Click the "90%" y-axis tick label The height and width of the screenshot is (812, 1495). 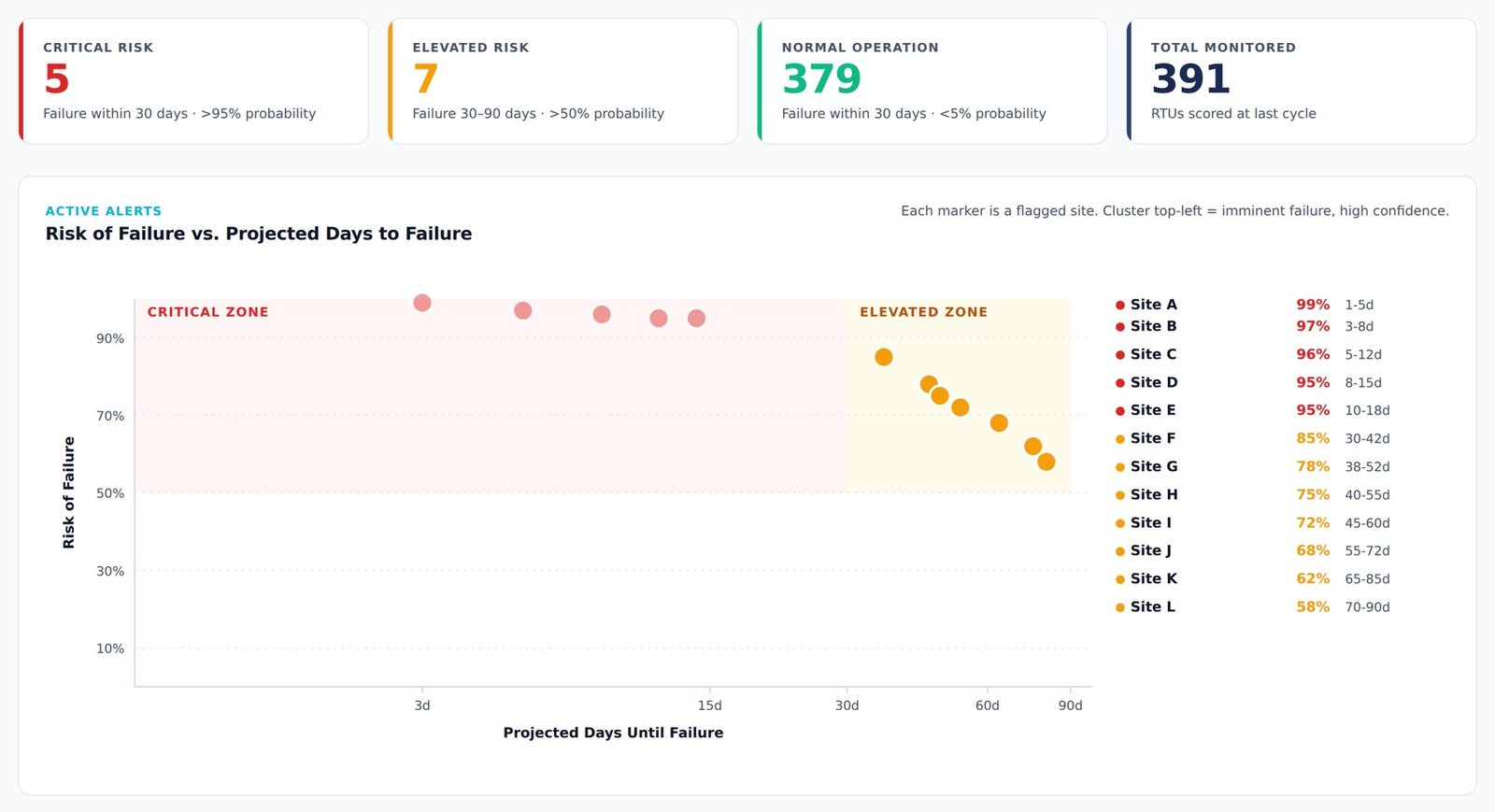pyautogui.click(x=110, y=338)
